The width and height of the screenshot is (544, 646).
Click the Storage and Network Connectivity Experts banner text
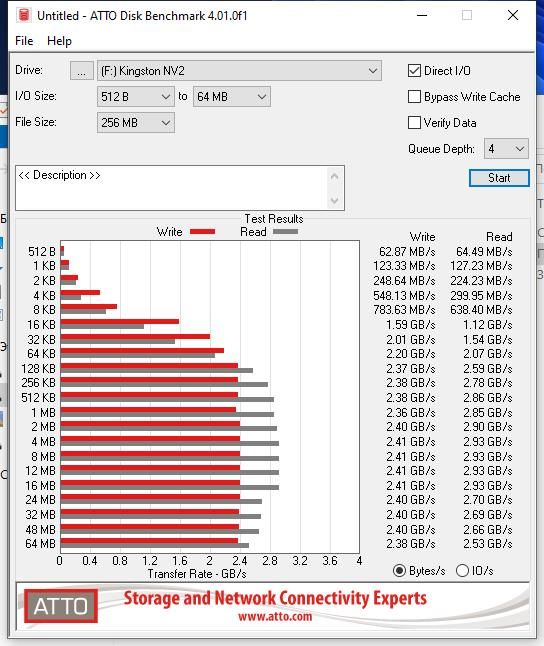(275, 599)
